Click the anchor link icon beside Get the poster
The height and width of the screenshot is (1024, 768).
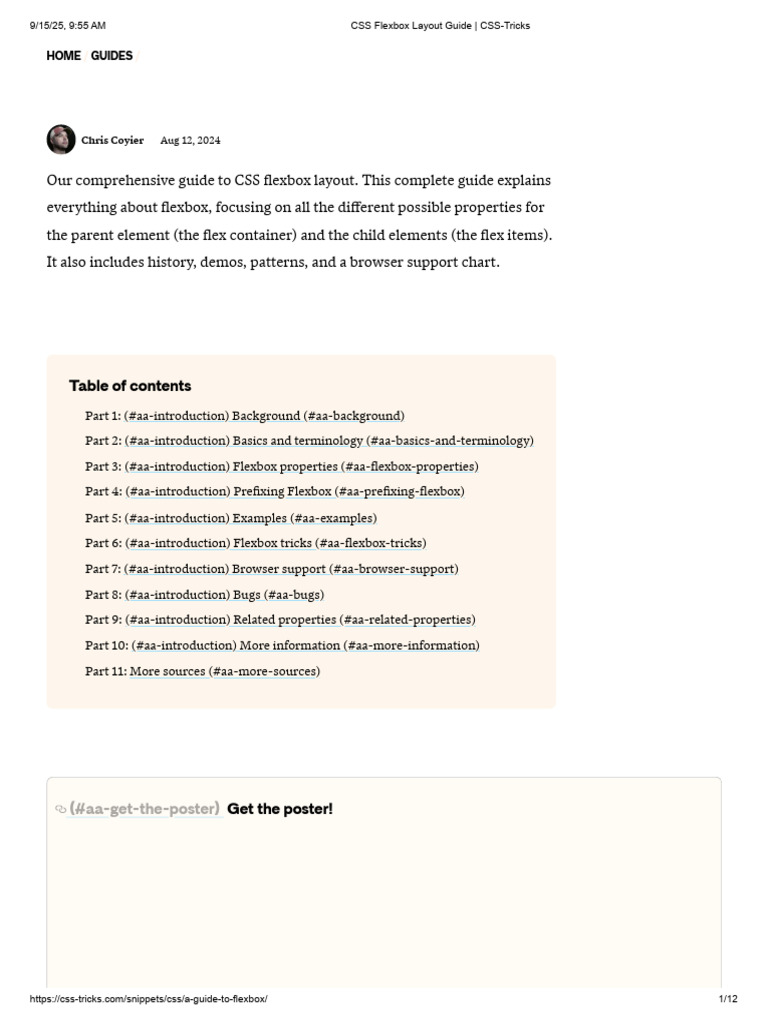tap(61, 809)
